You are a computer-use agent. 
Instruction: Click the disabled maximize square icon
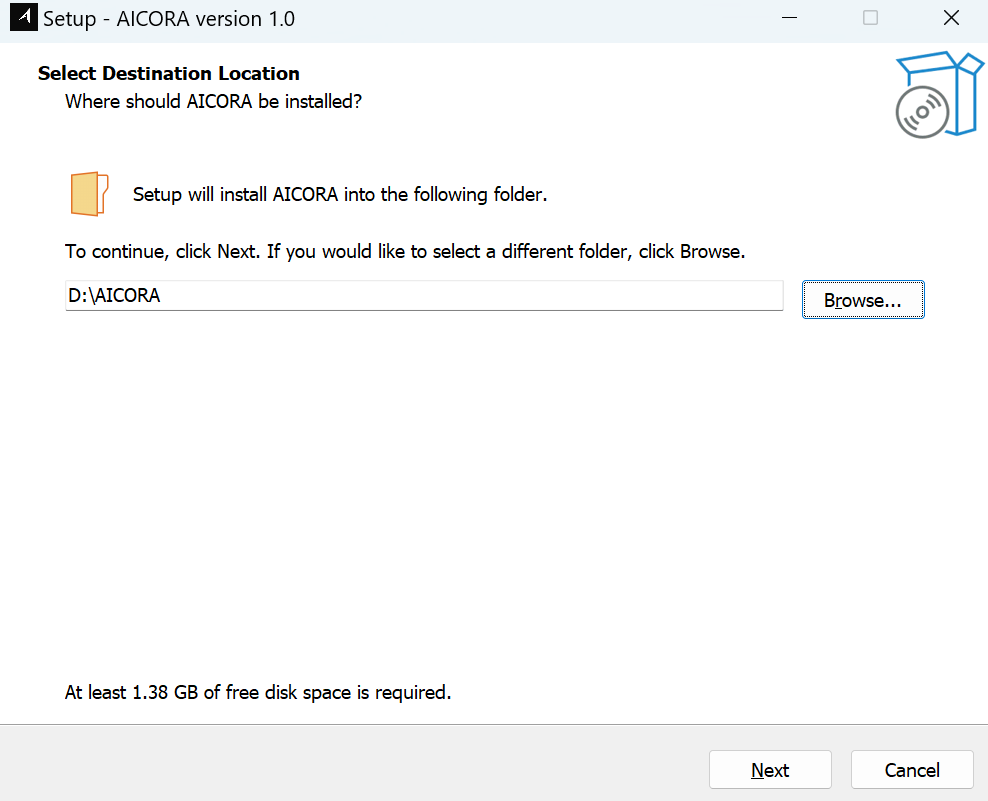point(870,18)
